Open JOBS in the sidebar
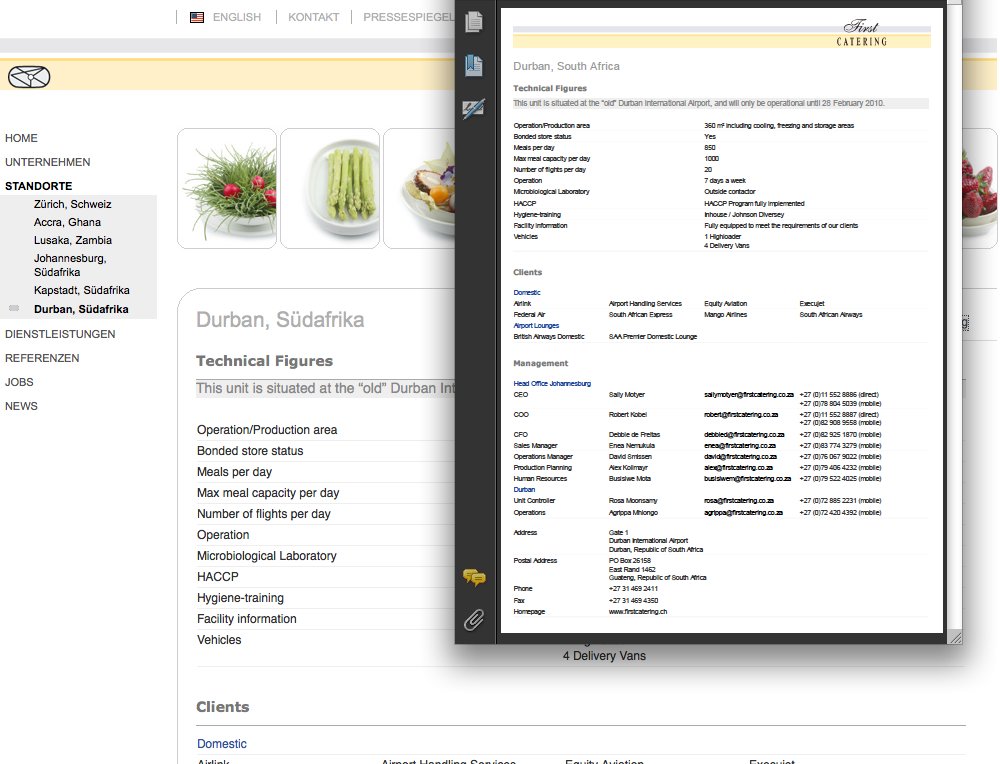1000x764 pixels. (19, 382)
